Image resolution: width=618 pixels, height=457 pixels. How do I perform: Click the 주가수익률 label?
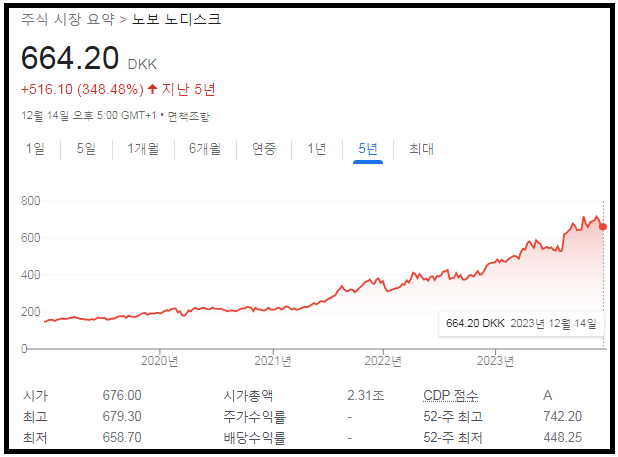point(254,416)
